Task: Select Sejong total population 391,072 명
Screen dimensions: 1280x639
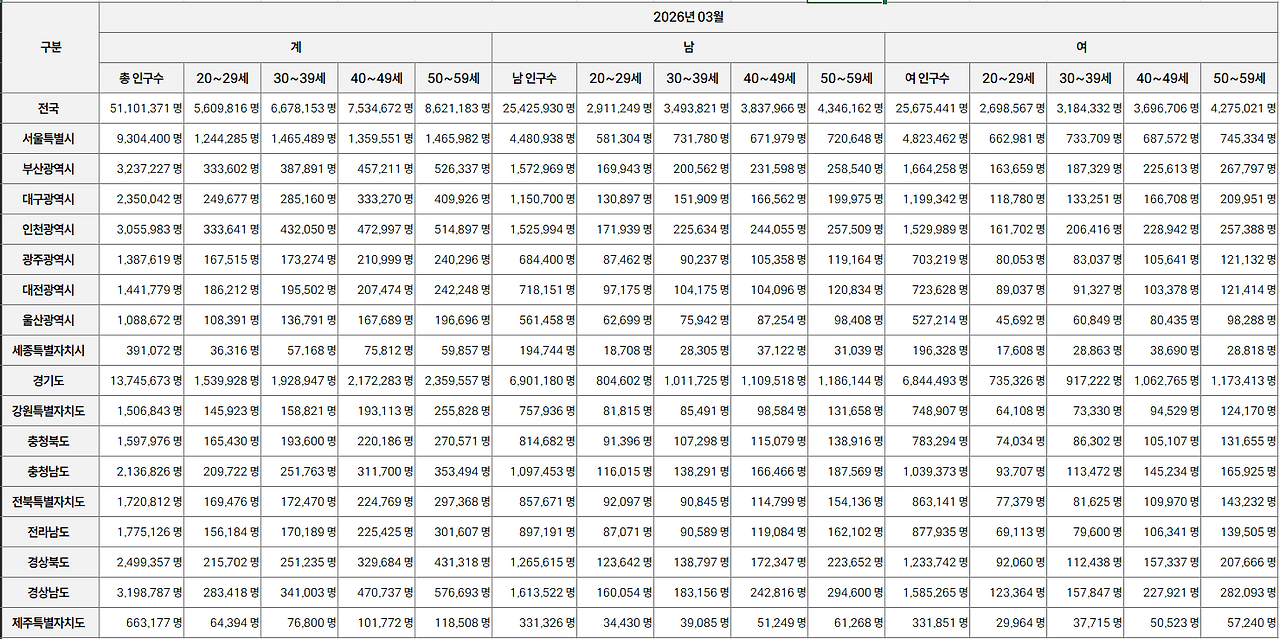Action: [142, 351]
